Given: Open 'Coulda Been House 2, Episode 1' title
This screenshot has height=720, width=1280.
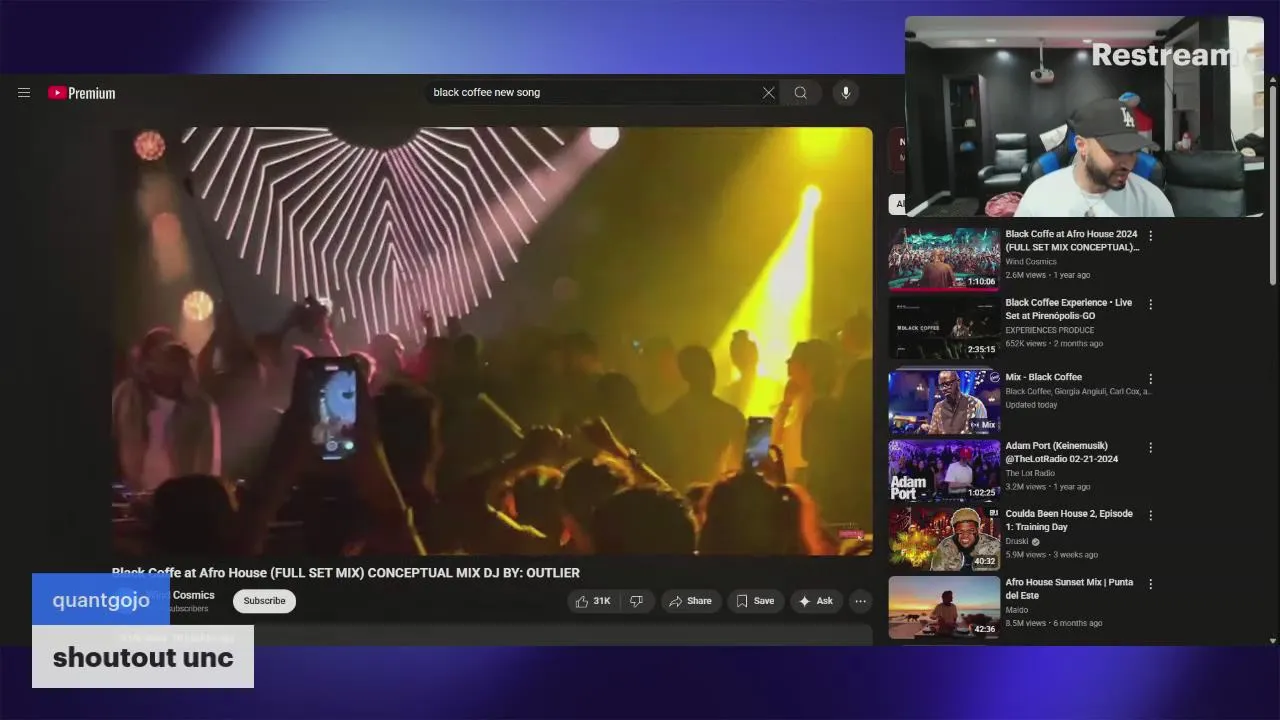Looking at the screenshot, I should point(1069,520).
